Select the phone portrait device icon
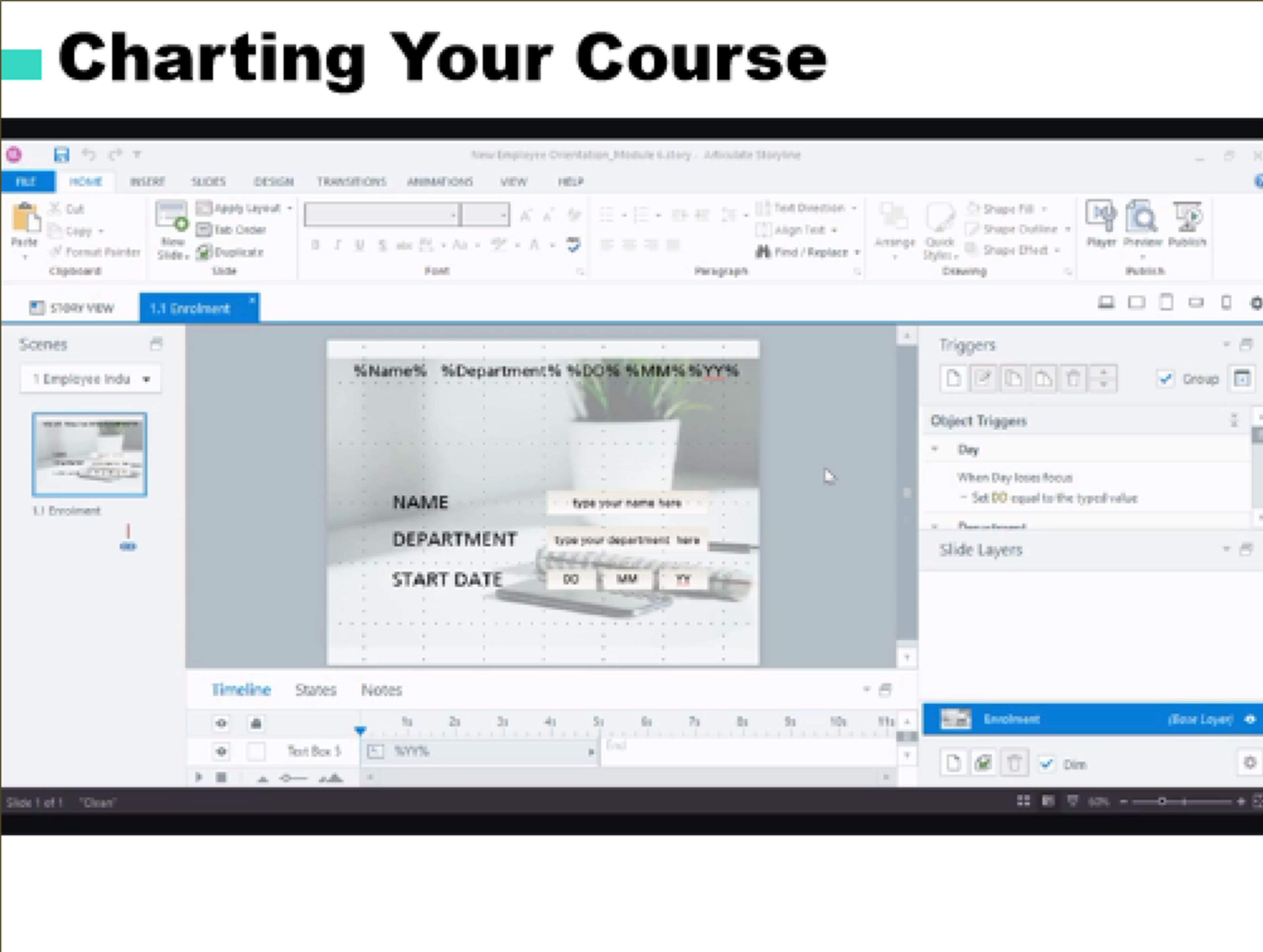The width and height of the screenshot is (1263, 952). tap(1226, 302)
